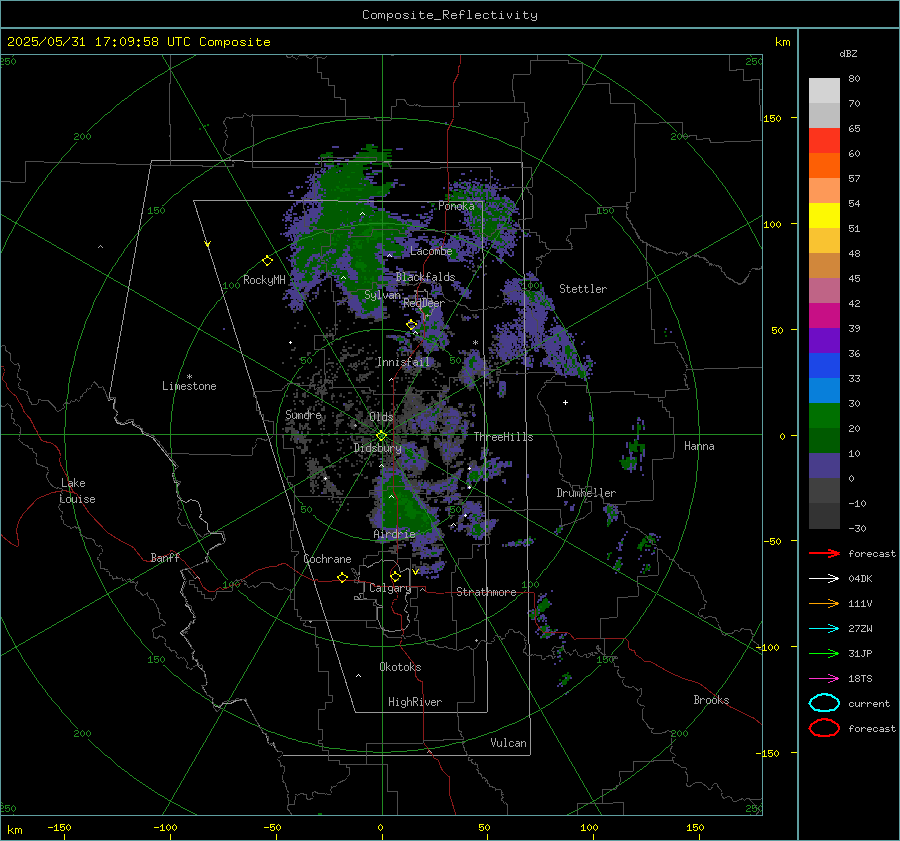Click the yellow diamond marker at Red Deer

pyautogui.click(x=411, y=325)
